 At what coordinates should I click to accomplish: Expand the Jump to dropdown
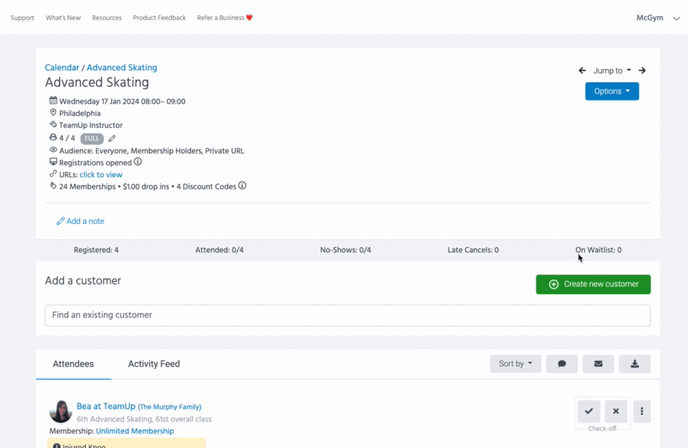(x=612, y=71)
